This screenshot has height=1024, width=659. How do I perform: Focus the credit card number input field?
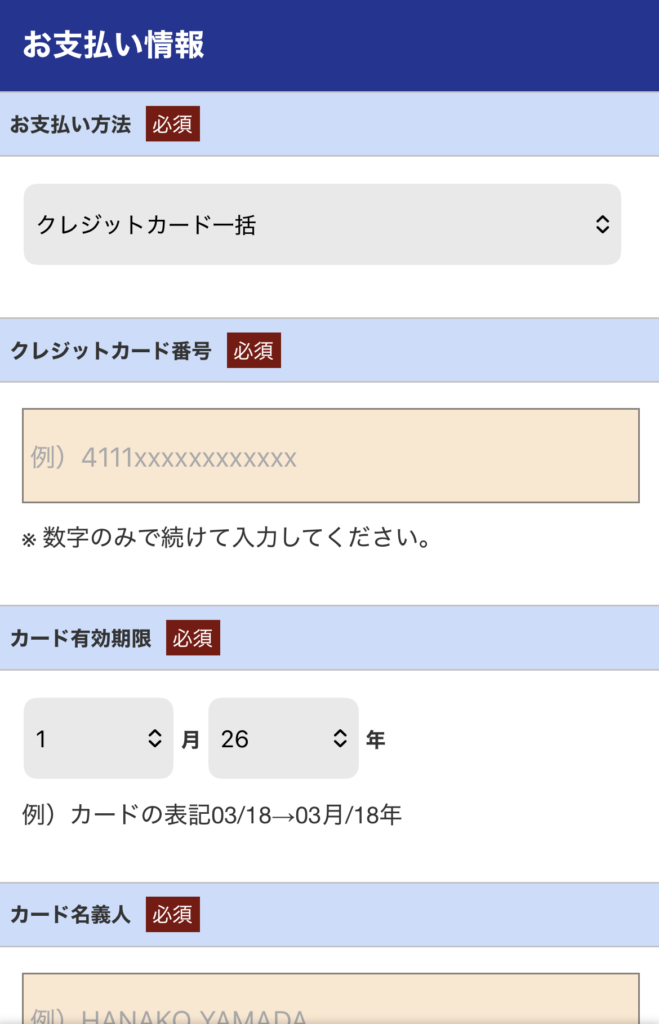point(330,456)
